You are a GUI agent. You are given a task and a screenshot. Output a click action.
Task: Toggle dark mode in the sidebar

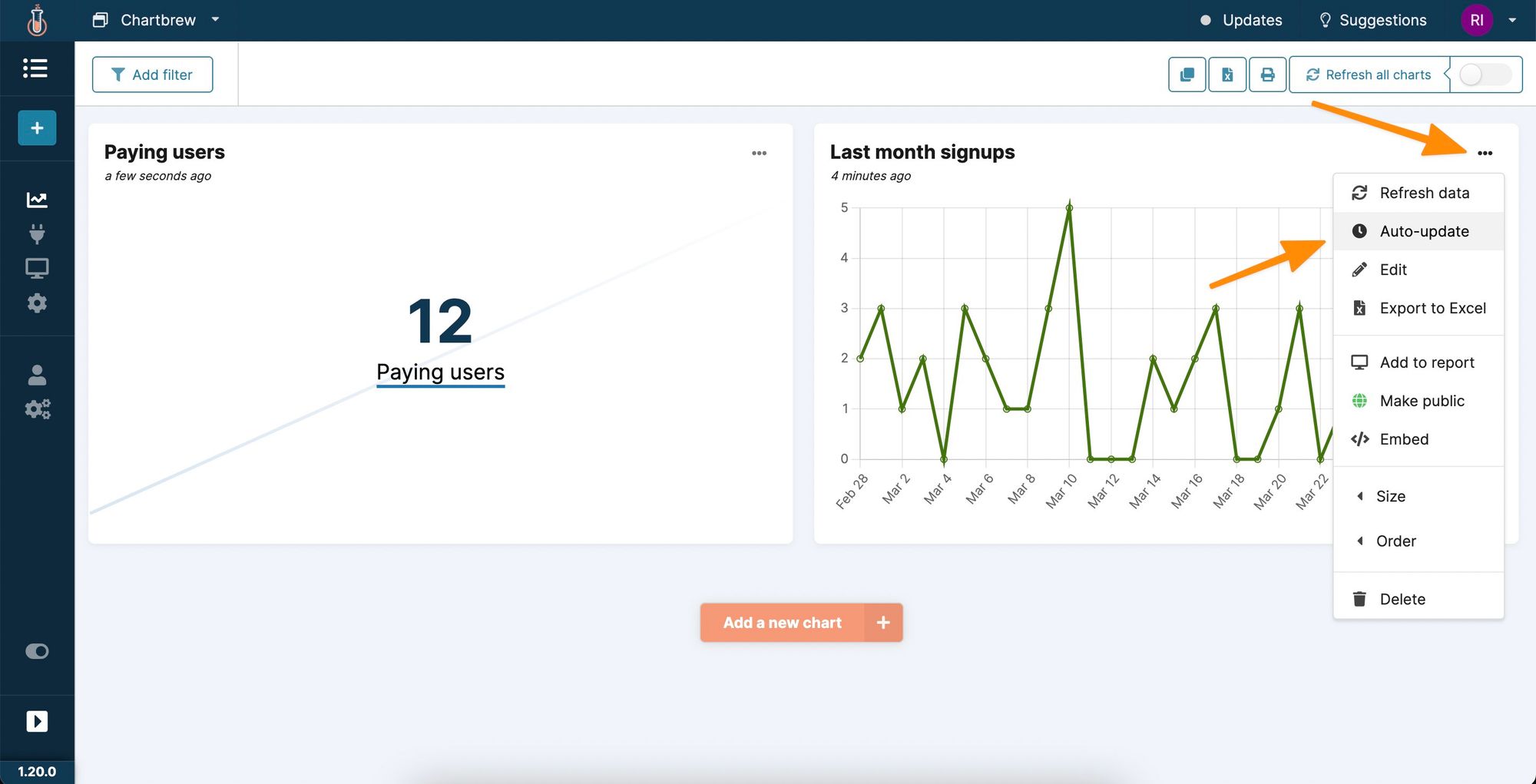[36, 651]
